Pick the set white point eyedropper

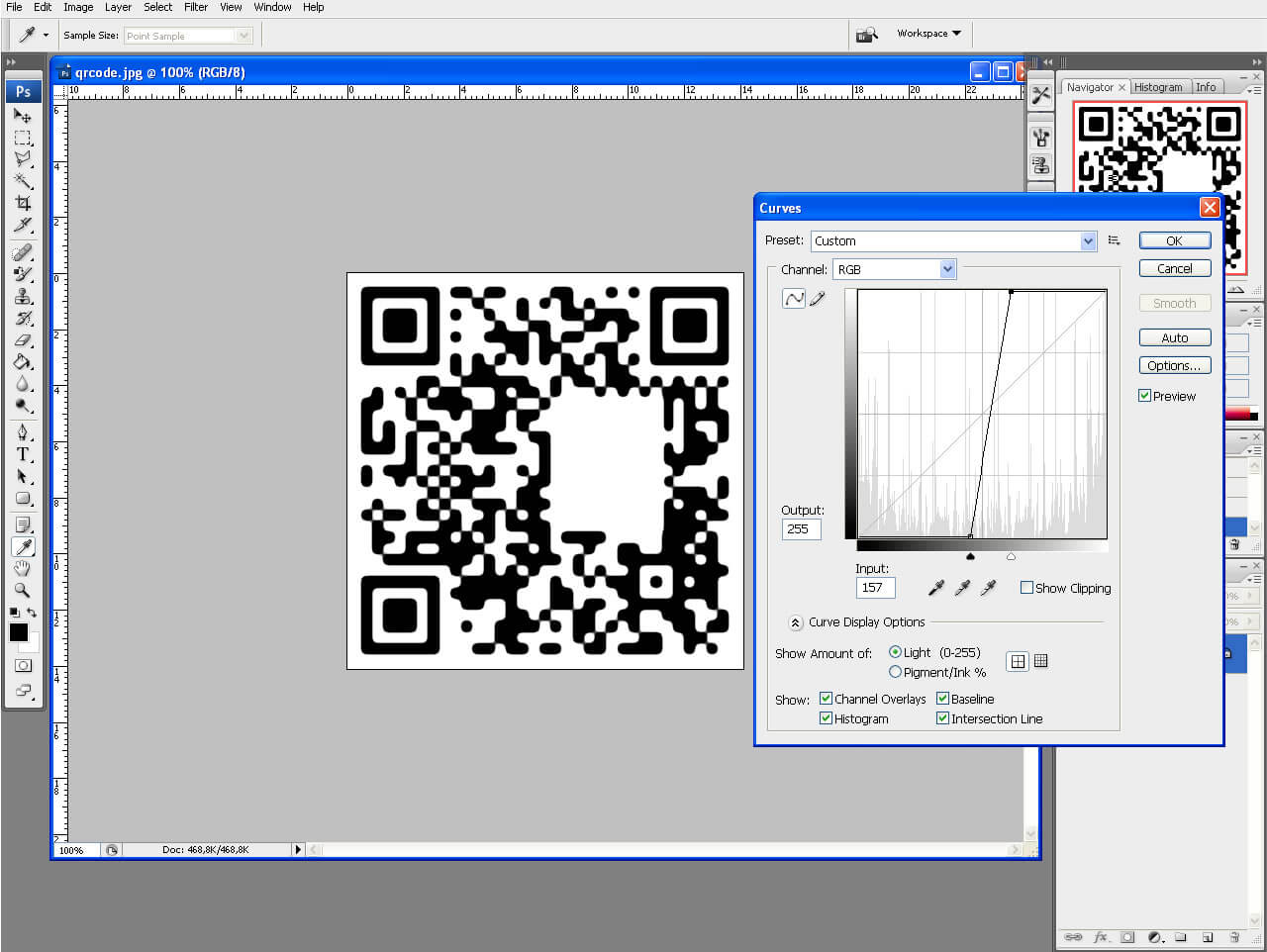pyautogui.click(x=987, y=588)
